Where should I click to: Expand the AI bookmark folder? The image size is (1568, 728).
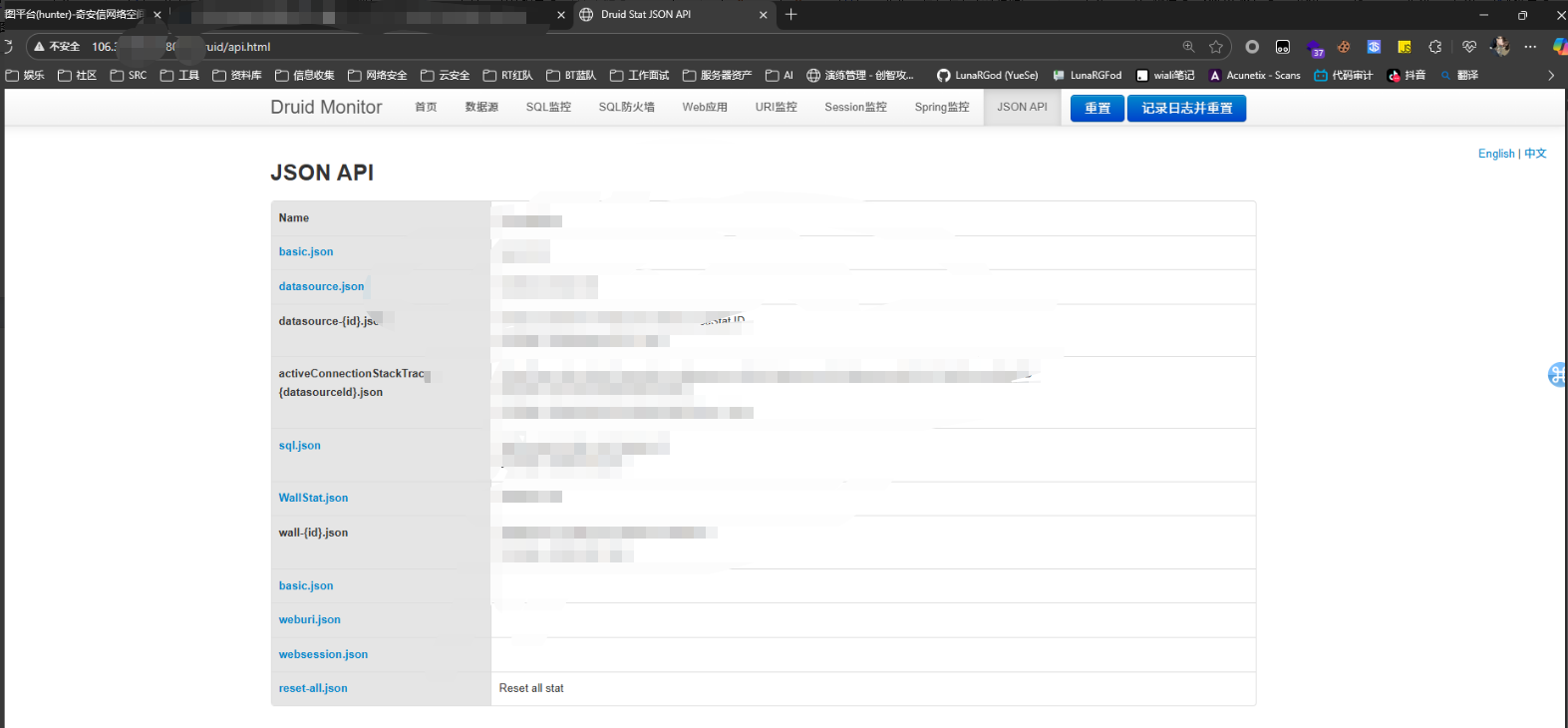780,76
